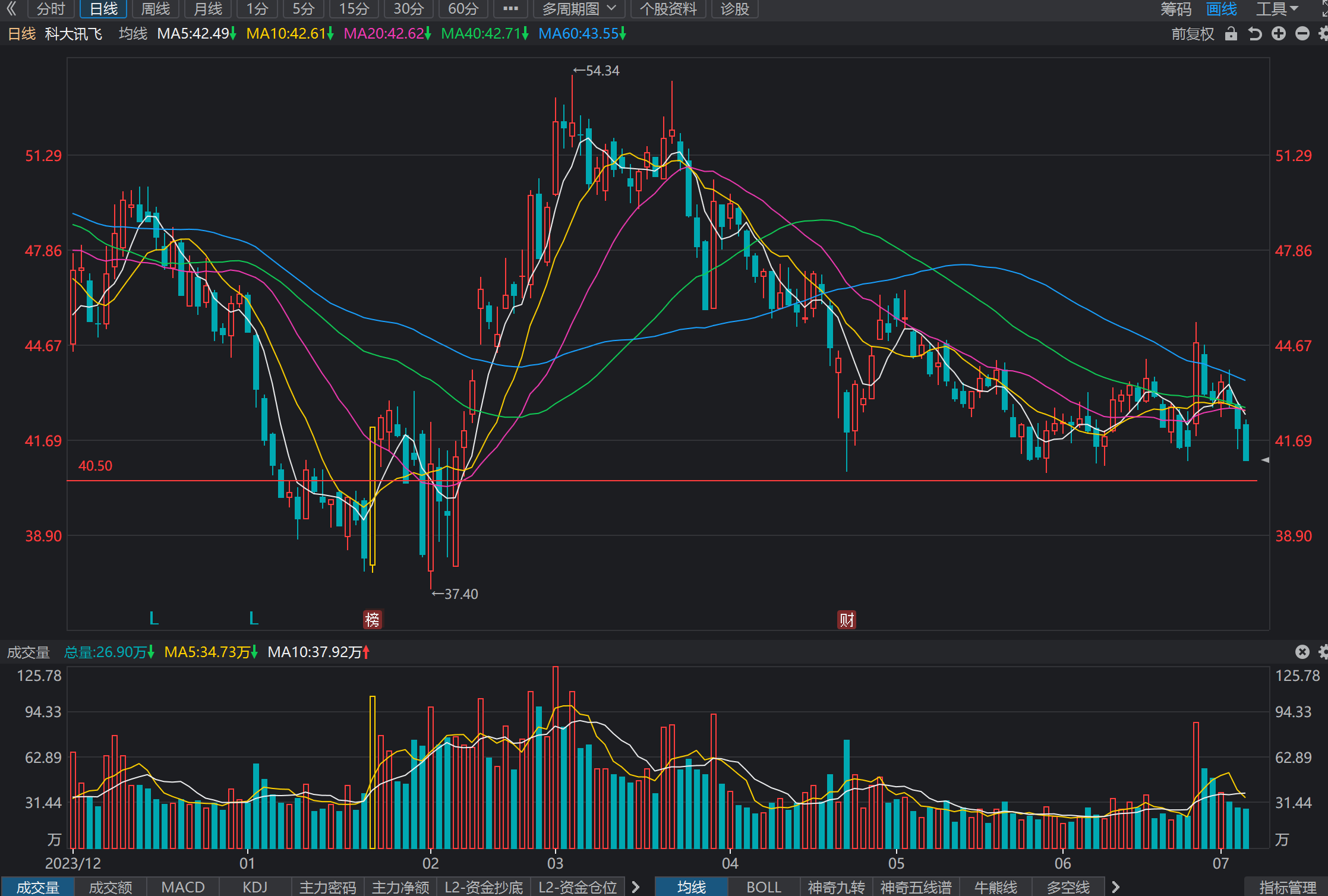
Task: Select the 15分 period tab
Action: coord(354,8)
